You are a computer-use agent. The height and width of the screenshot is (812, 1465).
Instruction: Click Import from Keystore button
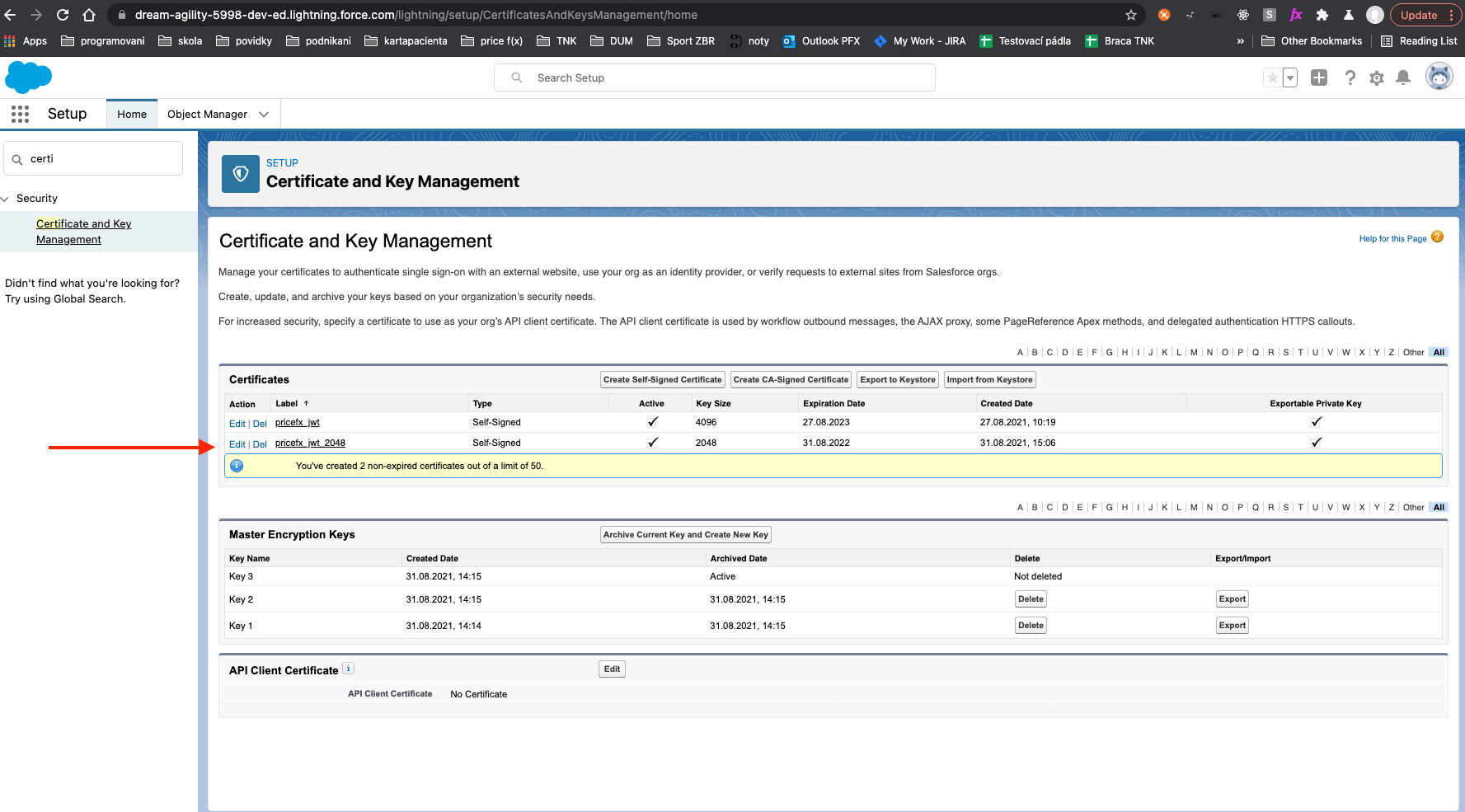tap(989, 380)
